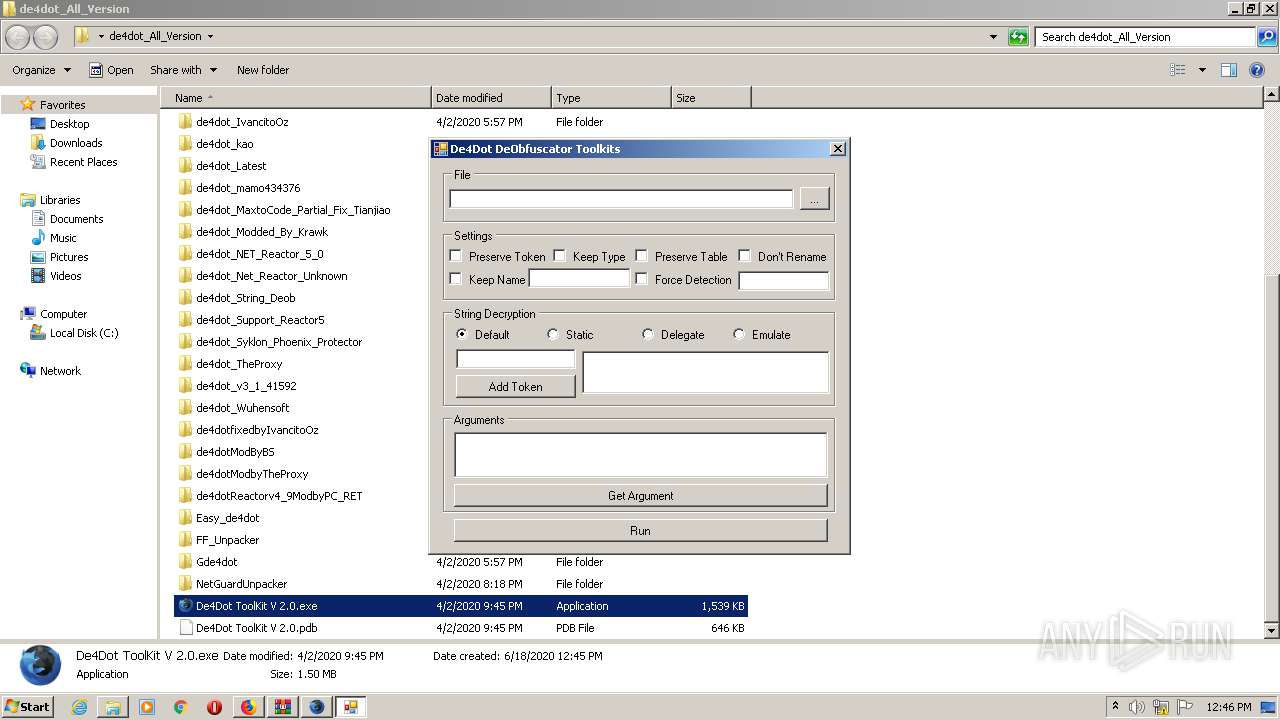The image size is (1280, 720).
Task: Enable the Keep Type checkbox
Action: coord(560,256)
